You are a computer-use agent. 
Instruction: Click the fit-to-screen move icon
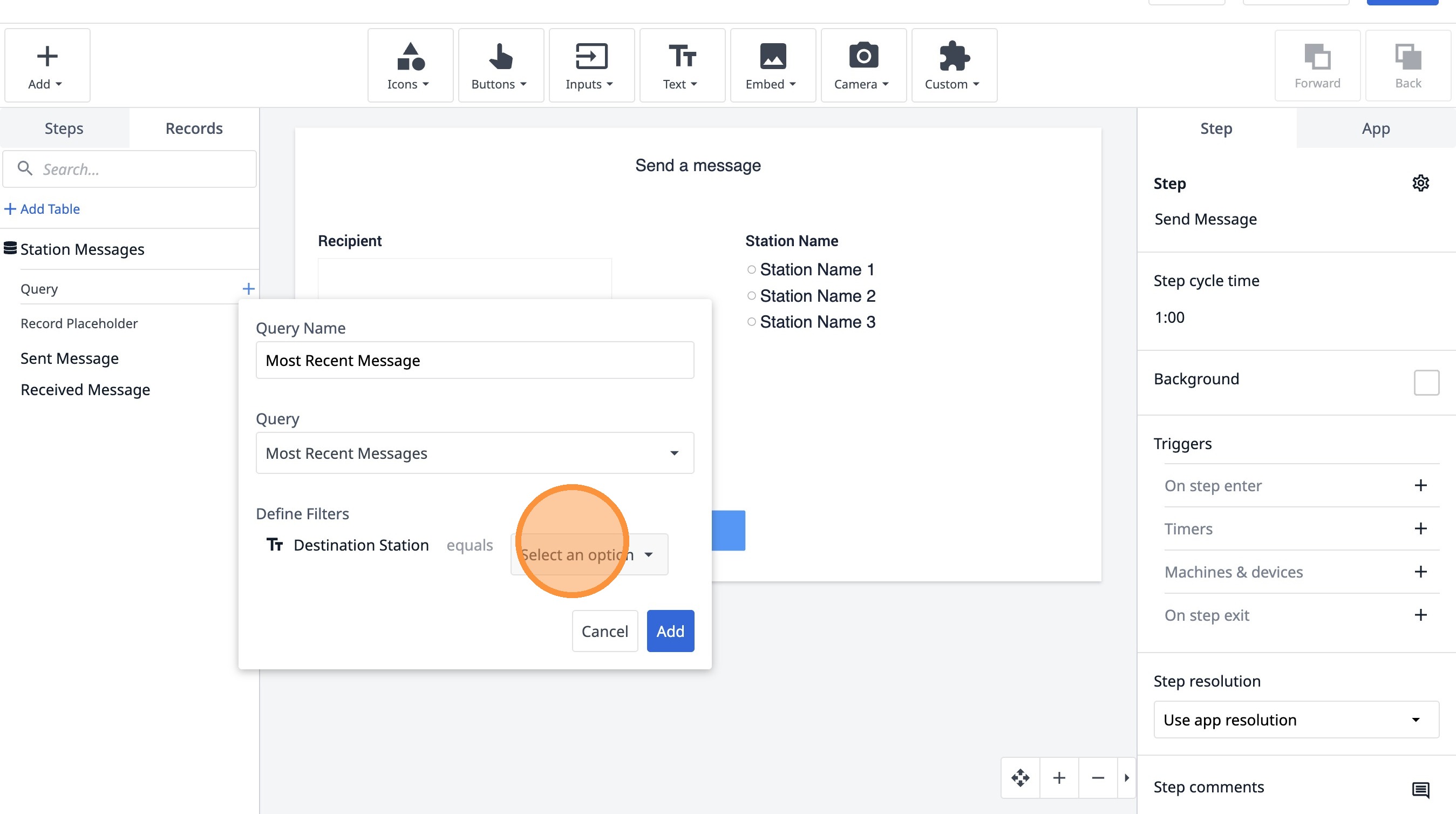1020,778
